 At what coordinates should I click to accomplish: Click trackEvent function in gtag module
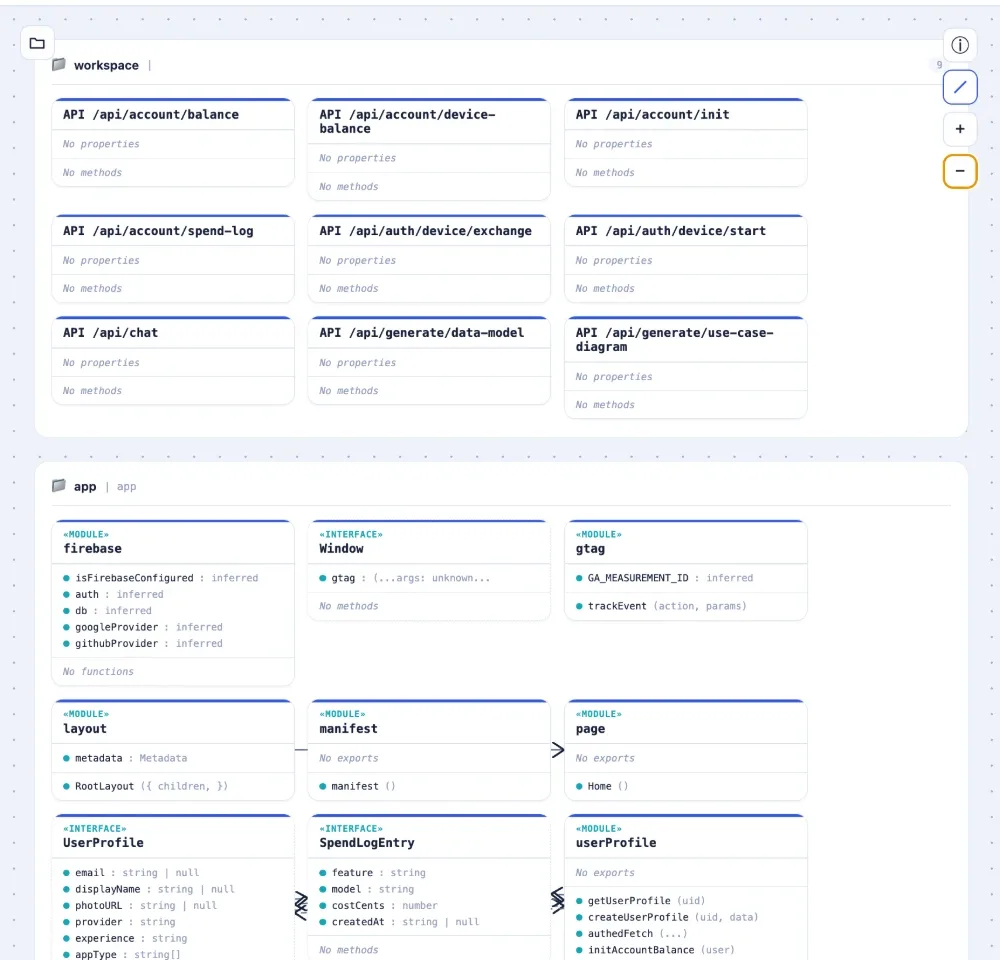pos(661,606)
